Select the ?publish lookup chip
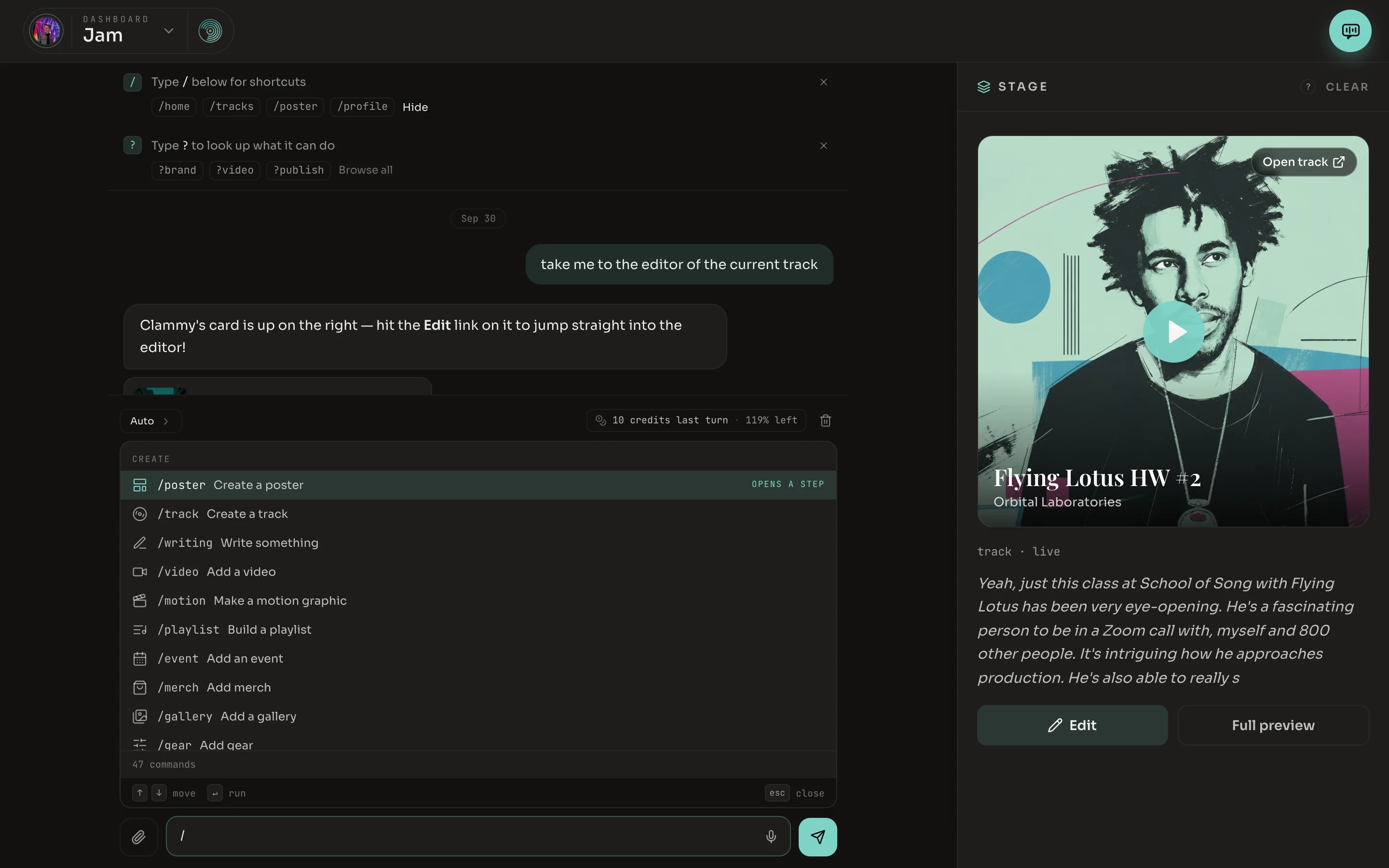This screenshot has width=1389, height=868. coord(299,171)
